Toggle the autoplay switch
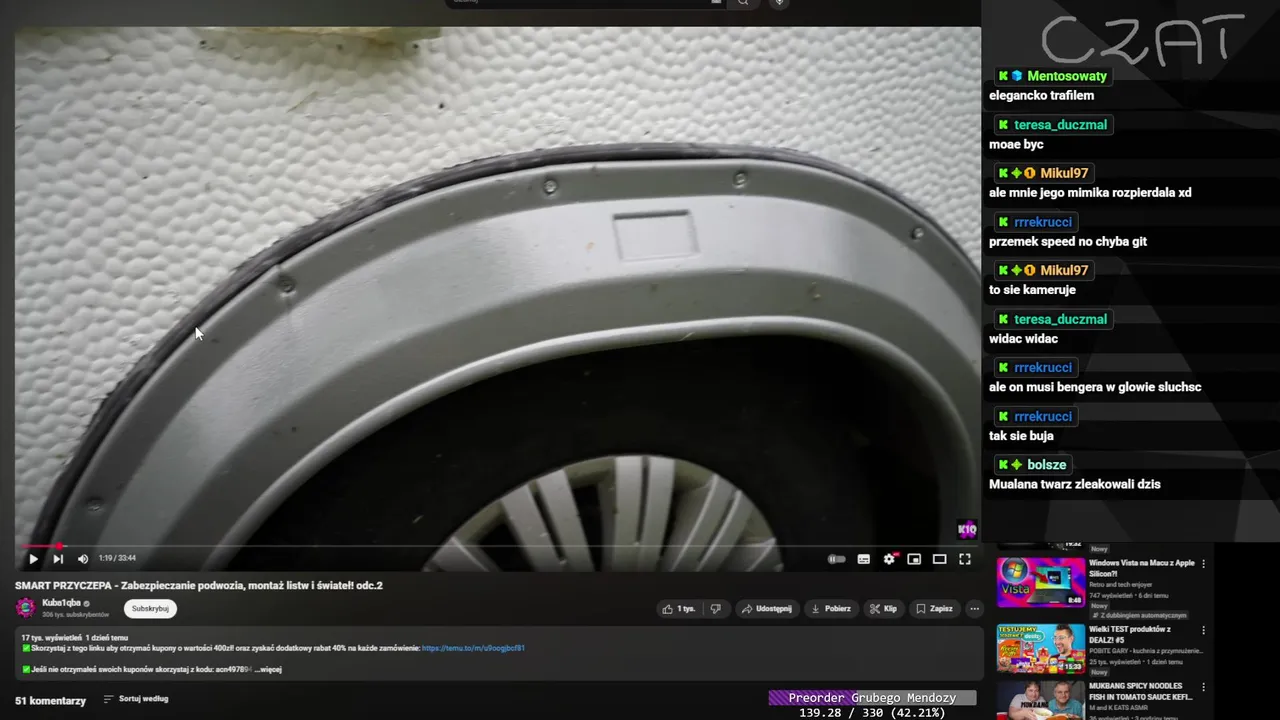Viewport: 1280px width, 720px height. coord(837,559)
